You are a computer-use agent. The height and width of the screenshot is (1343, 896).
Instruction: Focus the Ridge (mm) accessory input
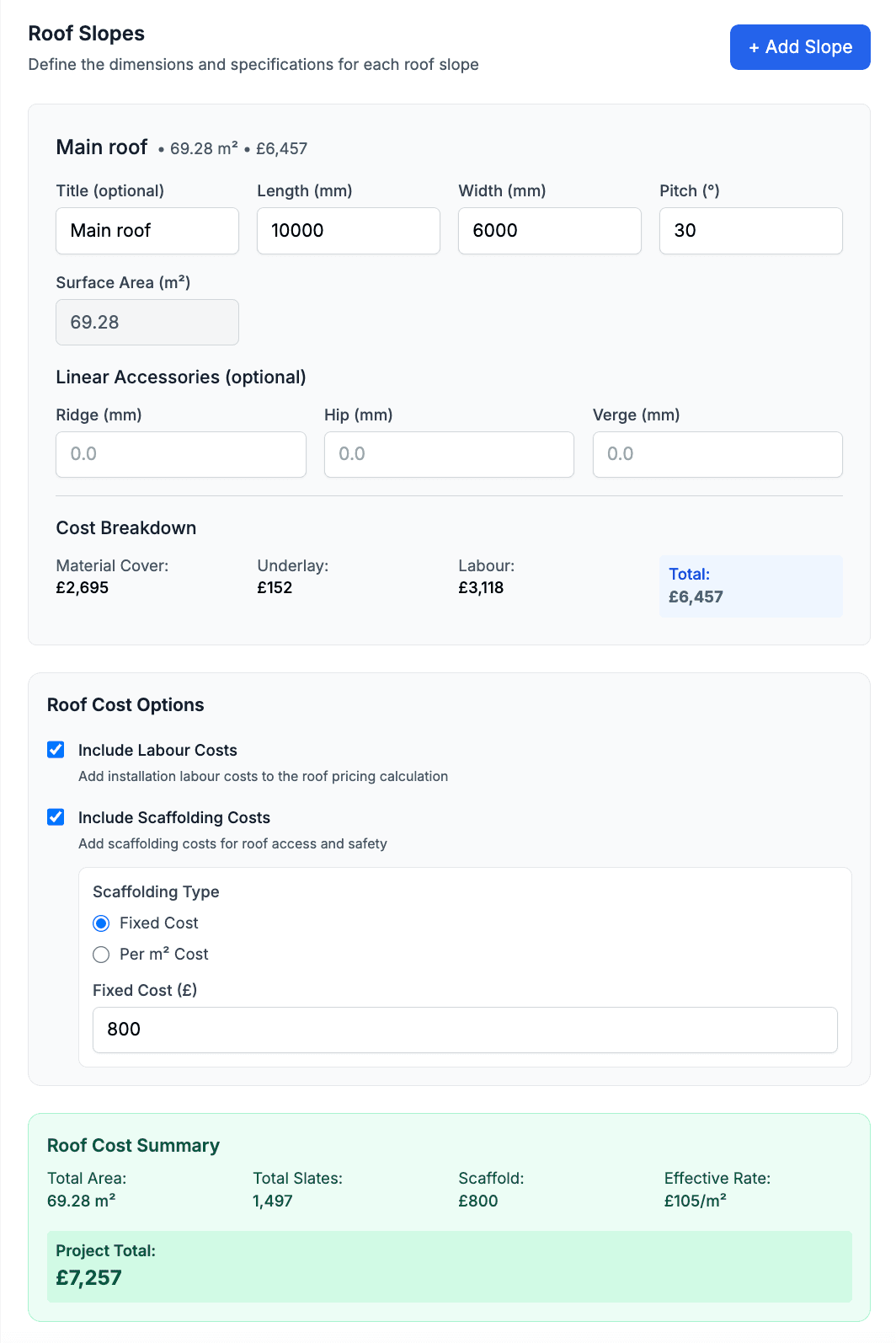coord(181,455)
